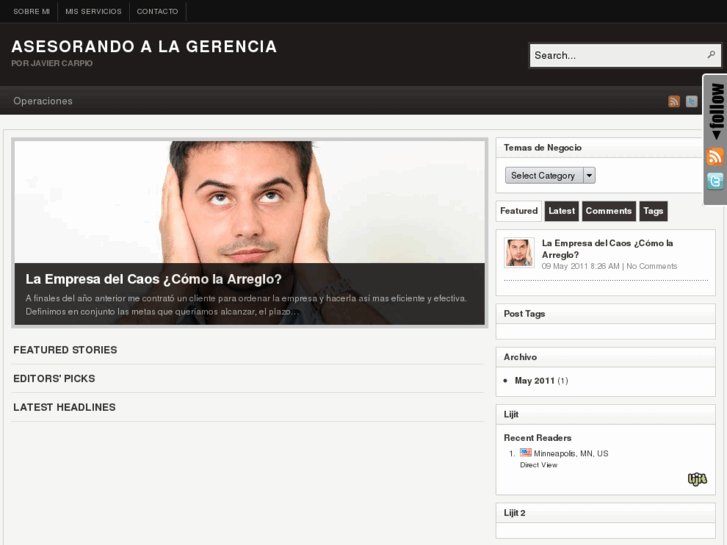Open sidebar post La Empresa del Caos

pos(607,249)
